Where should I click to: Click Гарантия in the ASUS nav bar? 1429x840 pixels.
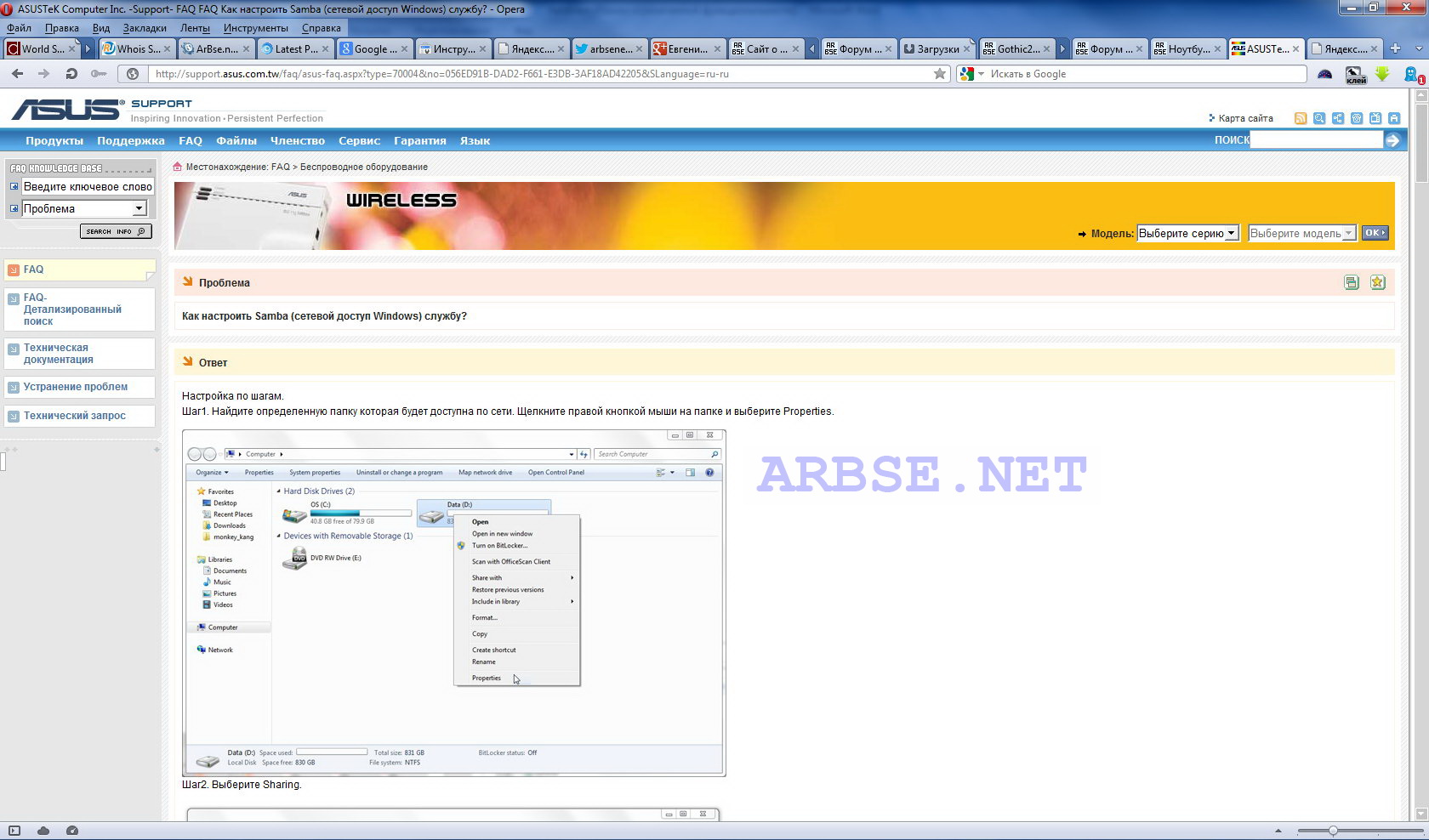420,140
